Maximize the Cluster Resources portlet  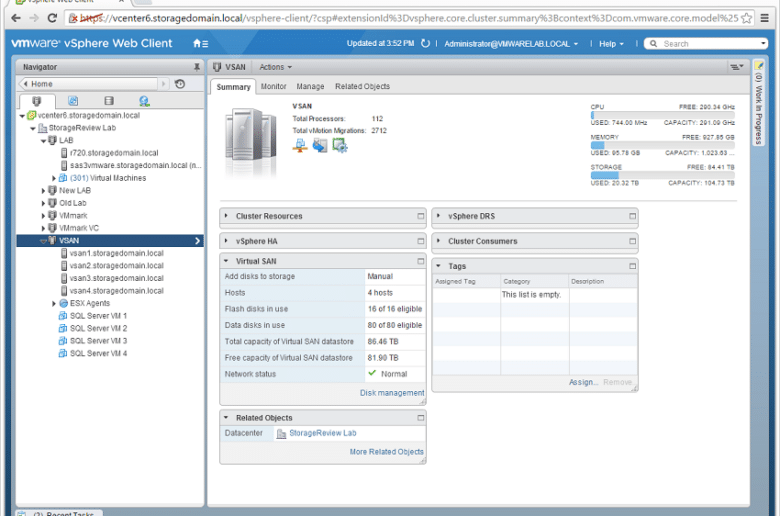point(421,216)
